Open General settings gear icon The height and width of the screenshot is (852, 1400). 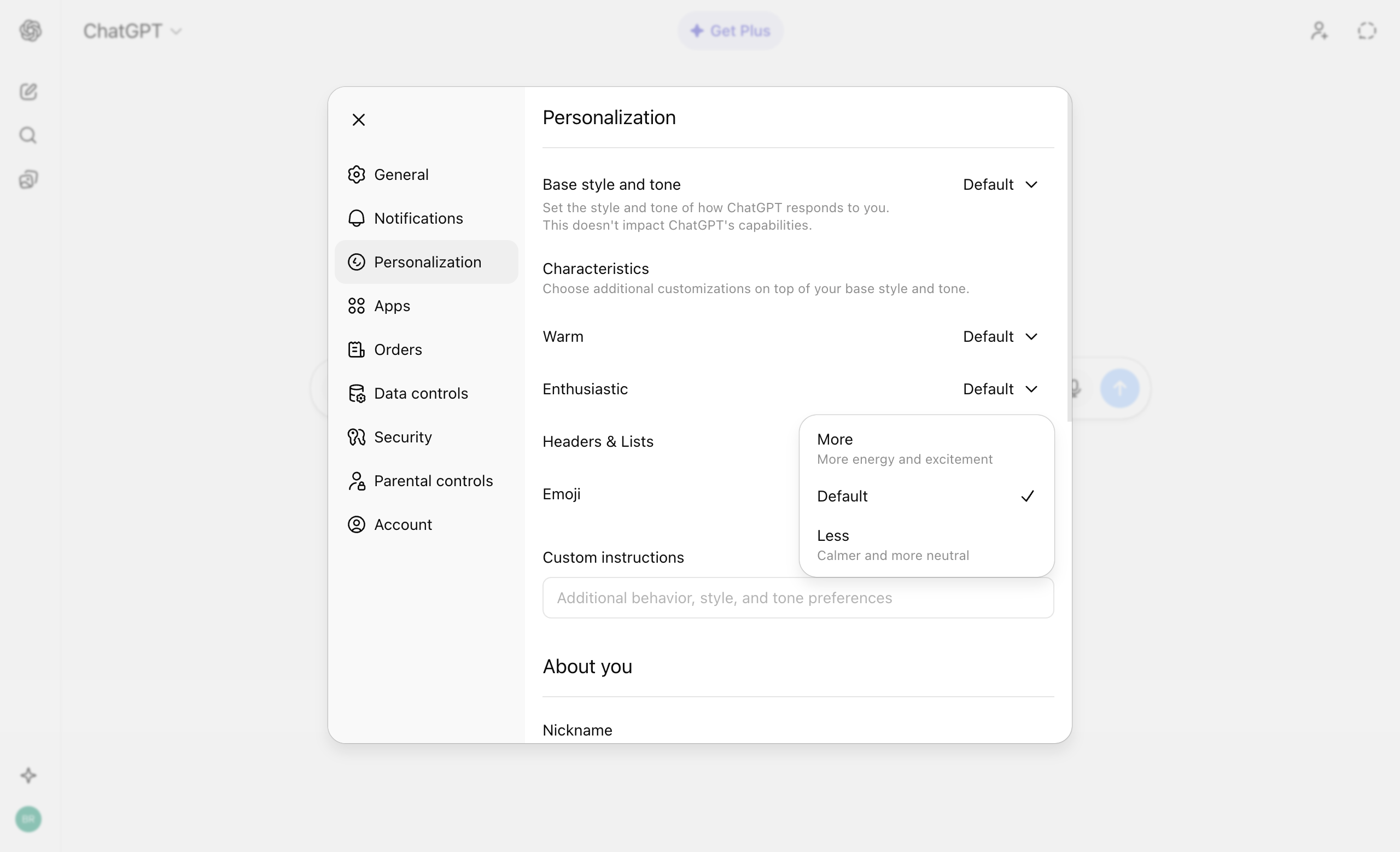pos(356,174)
